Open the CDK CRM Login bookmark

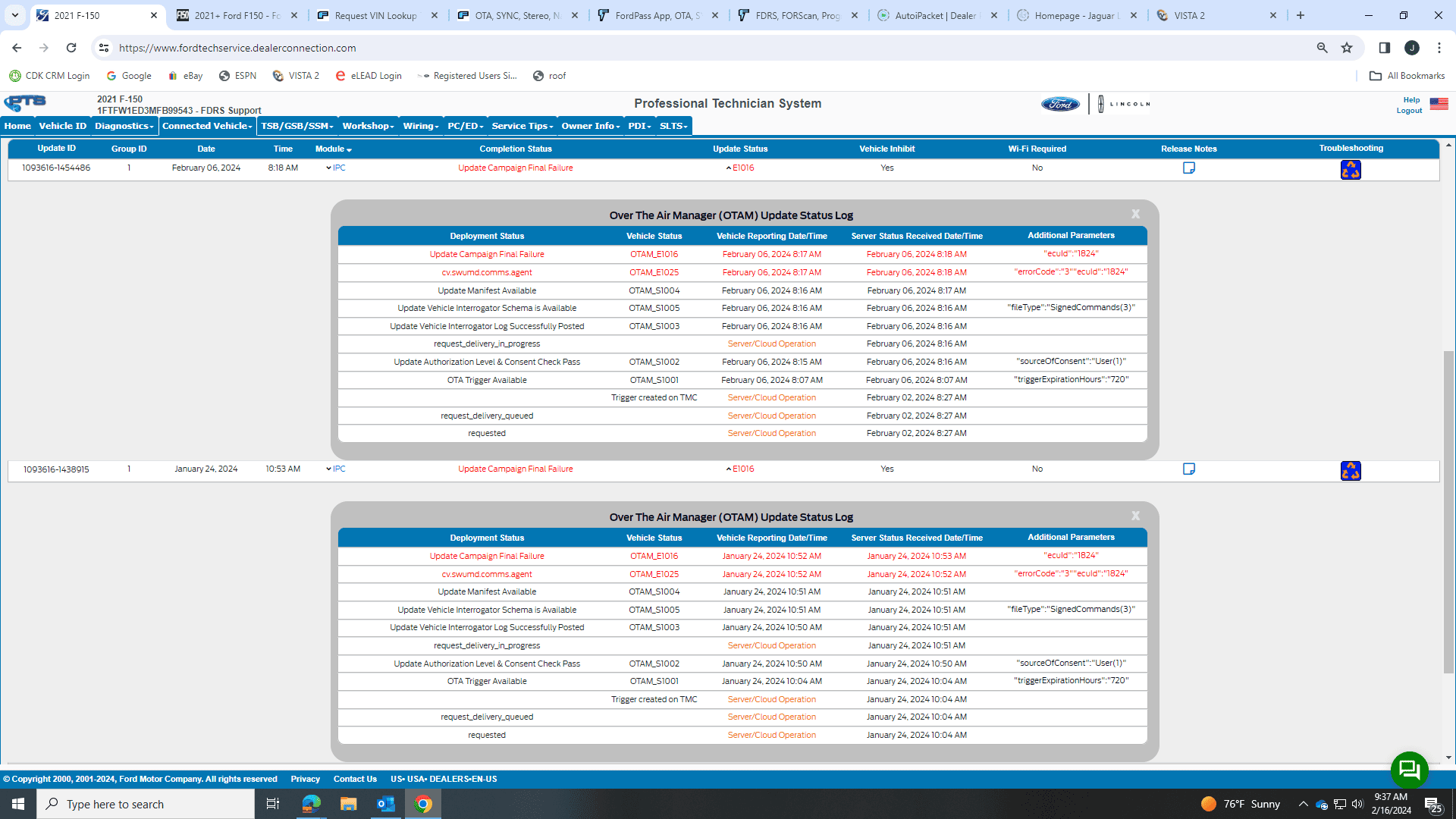pos(49,76)
